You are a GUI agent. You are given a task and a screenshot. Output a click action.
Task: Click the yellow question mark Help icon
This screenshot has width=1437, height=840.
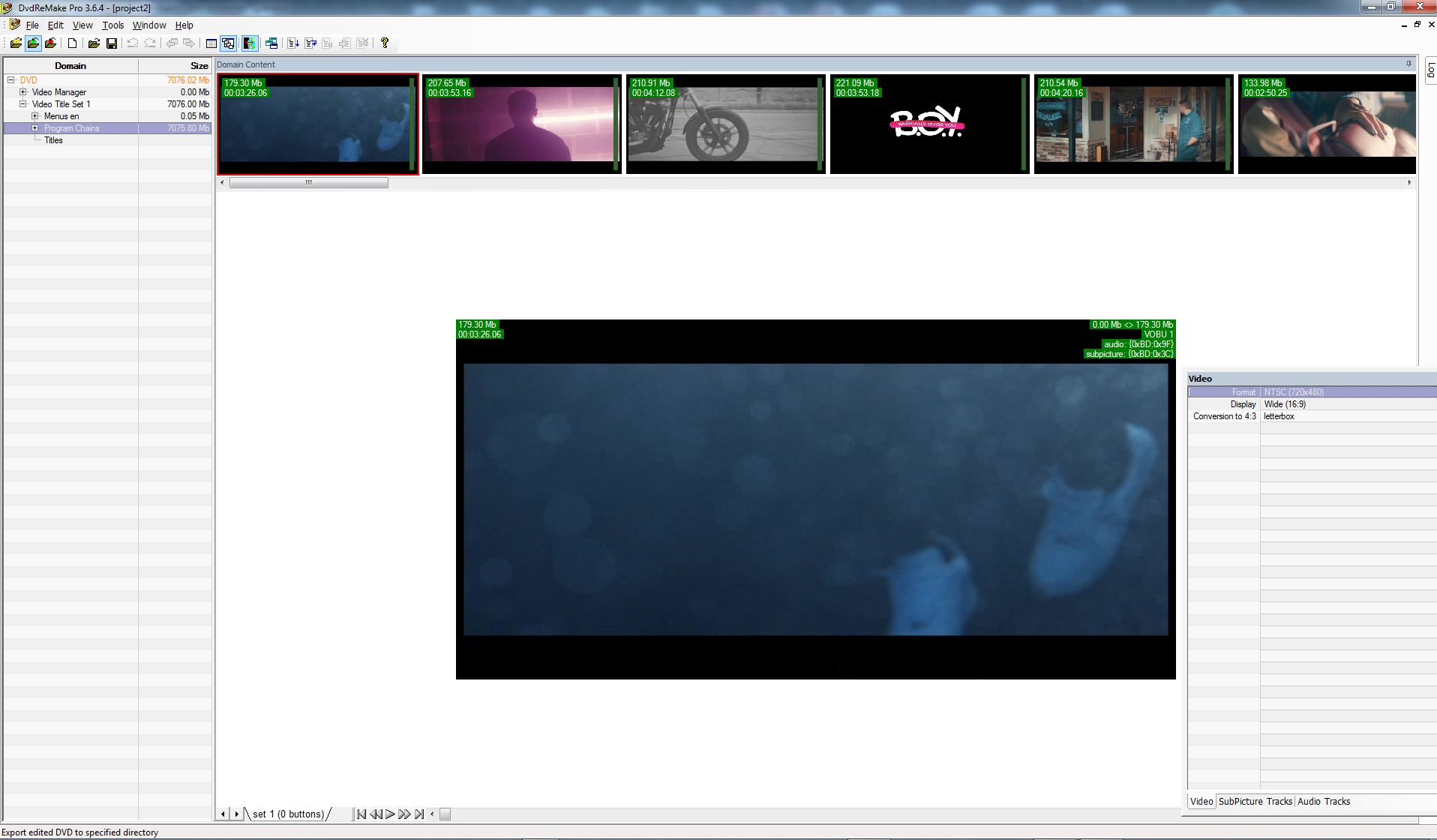tap(385, 43)
